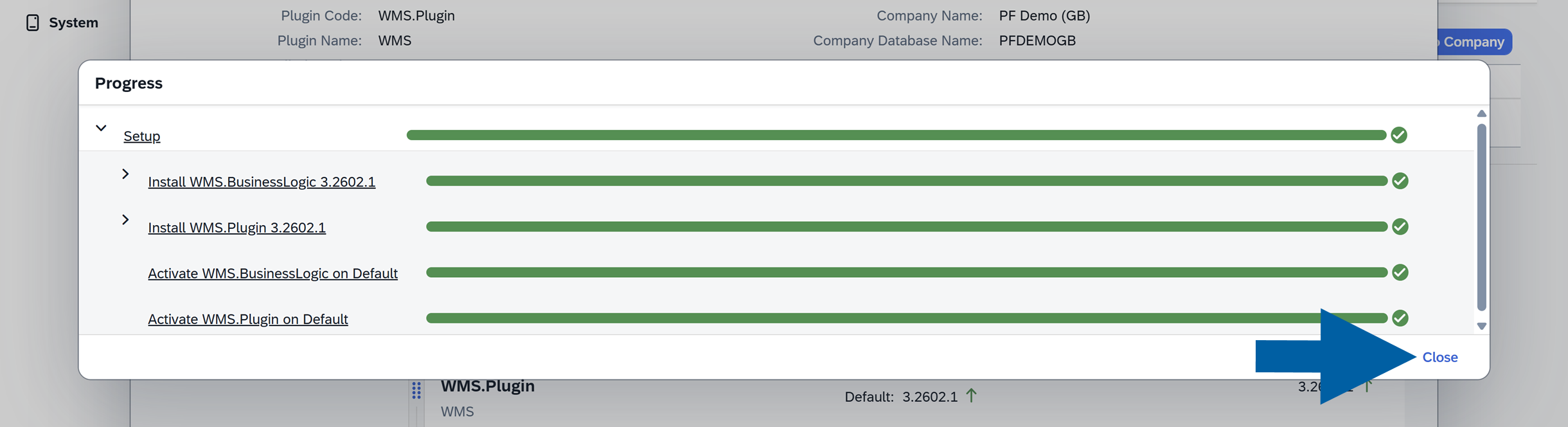Click the Setup green progress bar
1568x427 pixels.
tap(896, 135)
